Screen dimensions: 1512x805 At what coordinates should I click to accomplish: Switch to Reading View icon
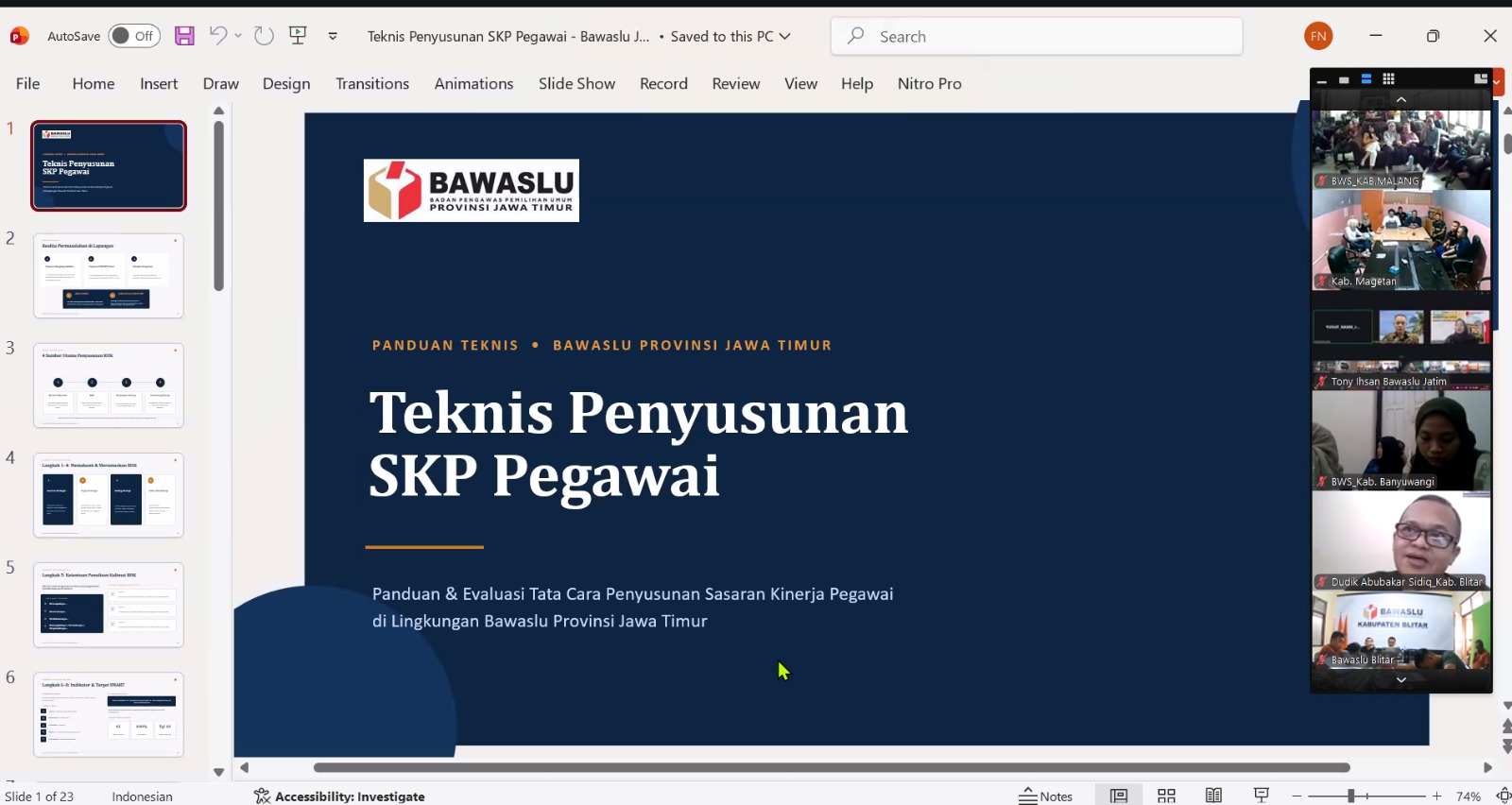pos(1213,796)
